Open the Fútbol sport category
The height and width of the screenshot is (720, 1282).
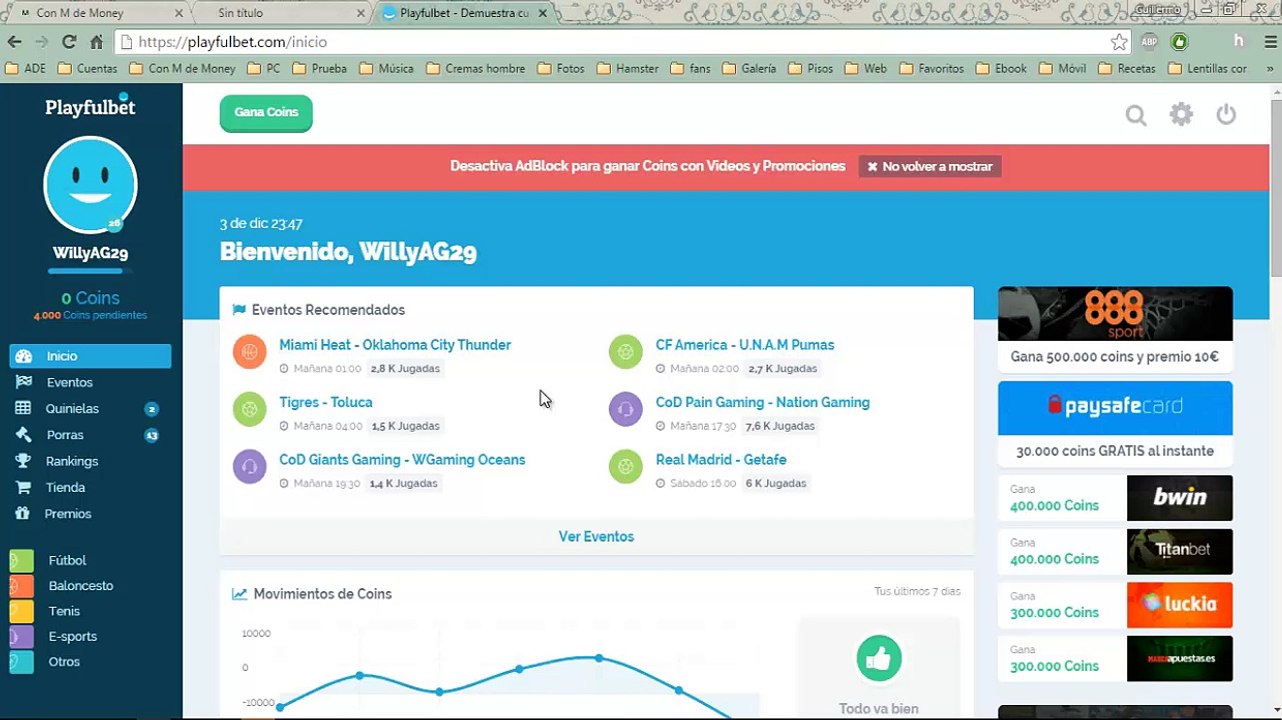[66, 560]
